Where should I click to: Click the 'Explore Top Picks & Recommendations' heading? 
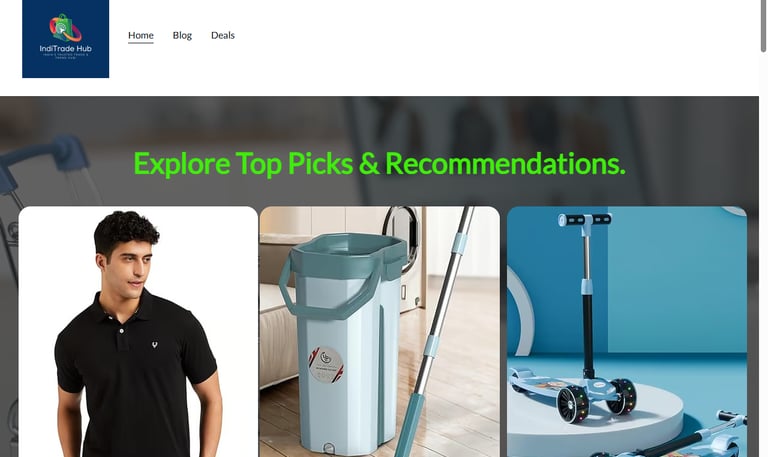point(380,164)
